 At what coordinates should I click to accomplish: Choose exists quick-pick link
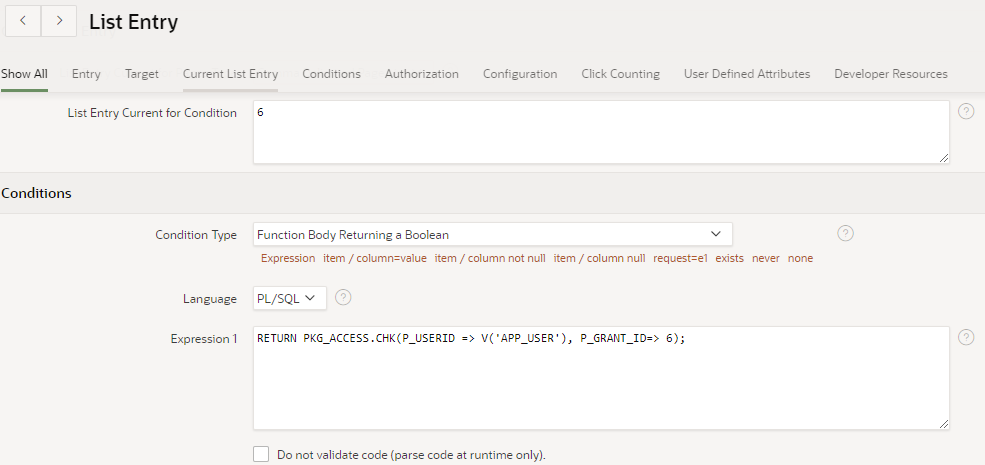point(729,258)
